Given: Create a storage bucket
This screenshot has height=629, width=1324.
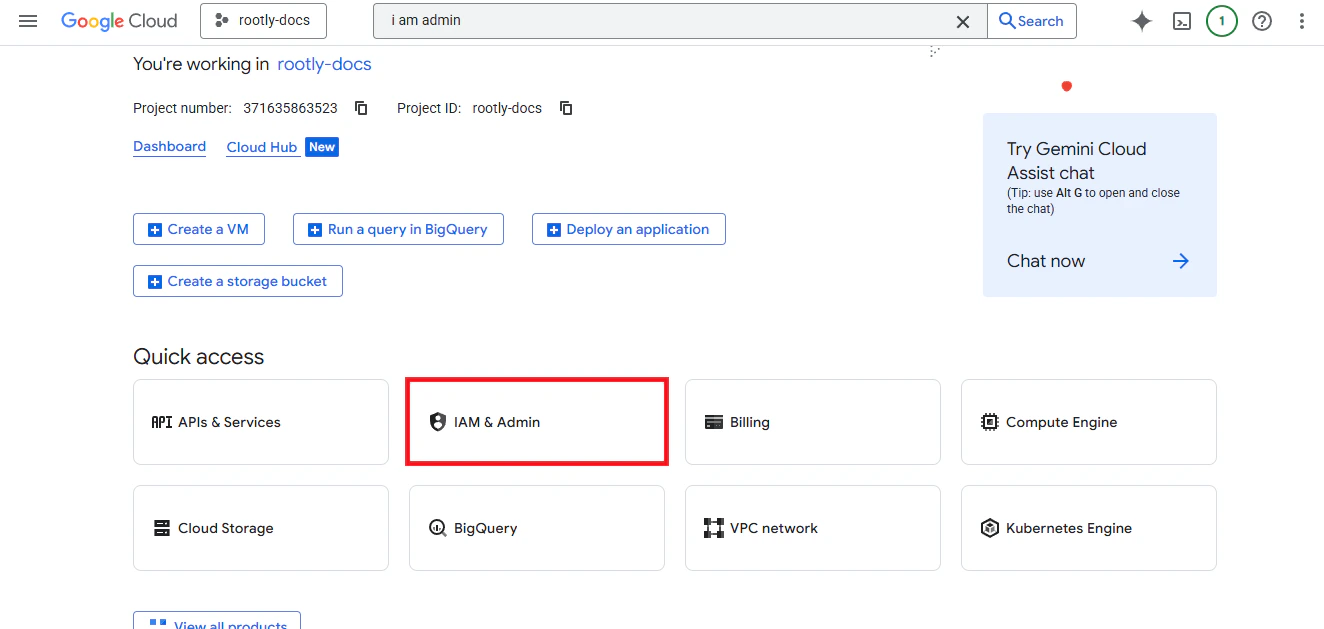Looking at the screenshot, I should (x=237, y=281).
